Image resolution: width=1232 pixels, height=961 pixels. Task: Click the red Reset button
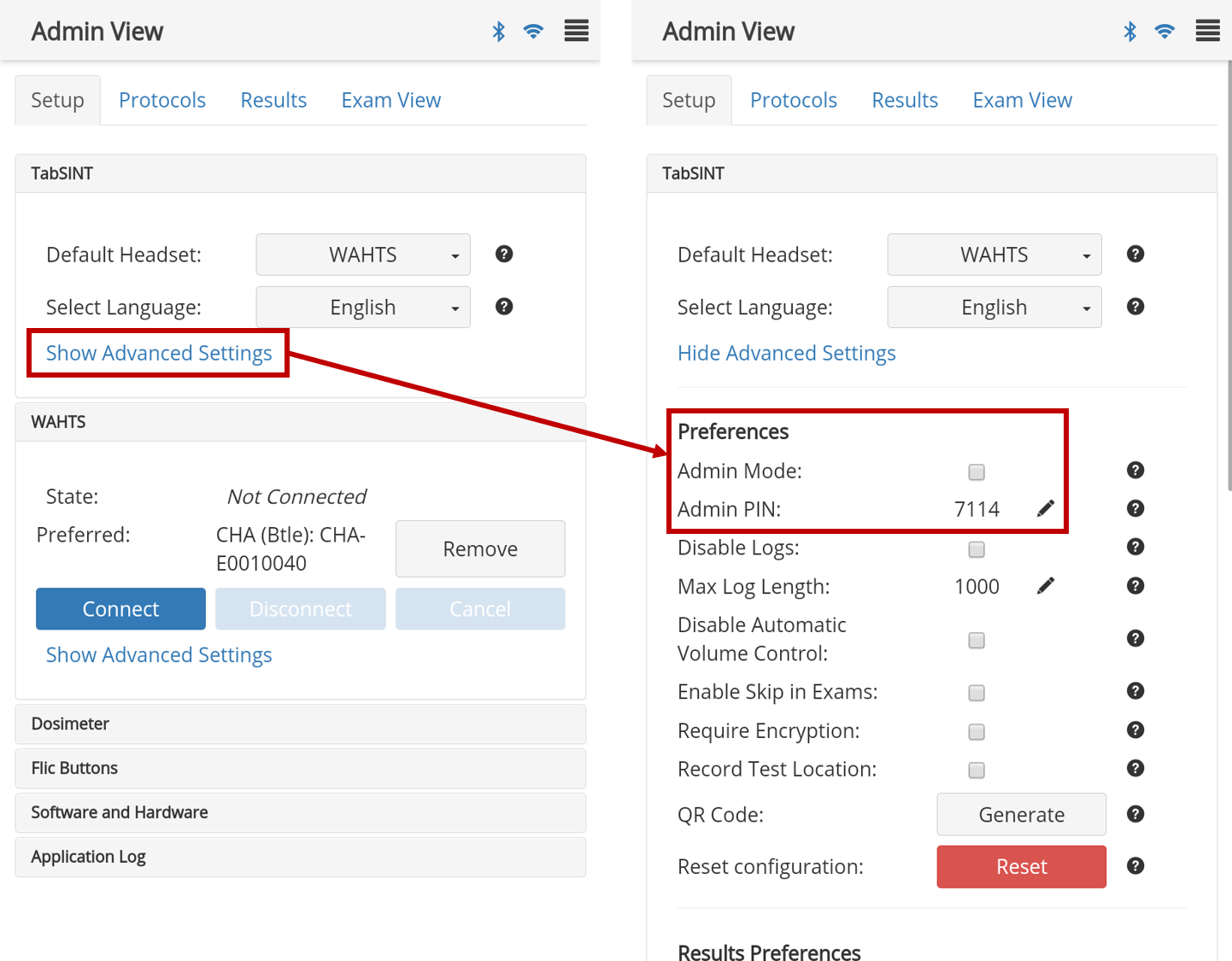click(x=1021, y=867)
